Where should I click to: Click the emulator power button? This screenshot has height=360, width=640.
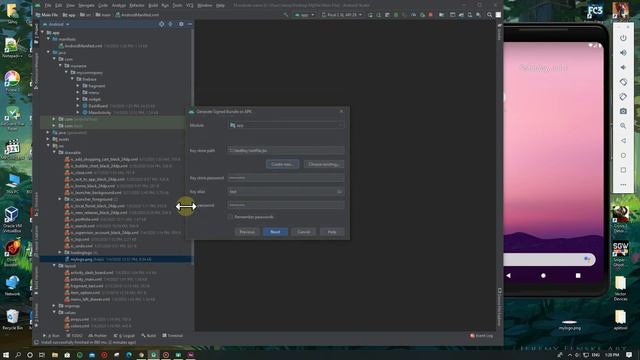[623, 38]
